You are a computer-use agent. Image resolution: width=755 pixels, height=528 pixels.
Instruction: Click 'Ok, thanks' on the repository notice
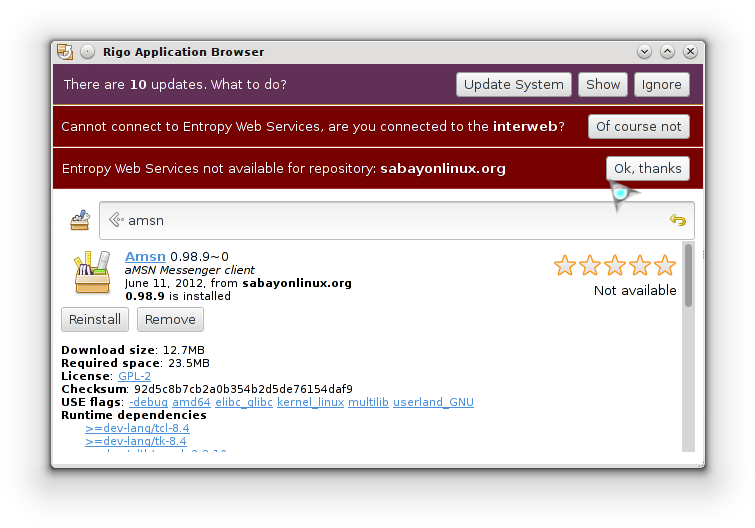pos(648,168)
